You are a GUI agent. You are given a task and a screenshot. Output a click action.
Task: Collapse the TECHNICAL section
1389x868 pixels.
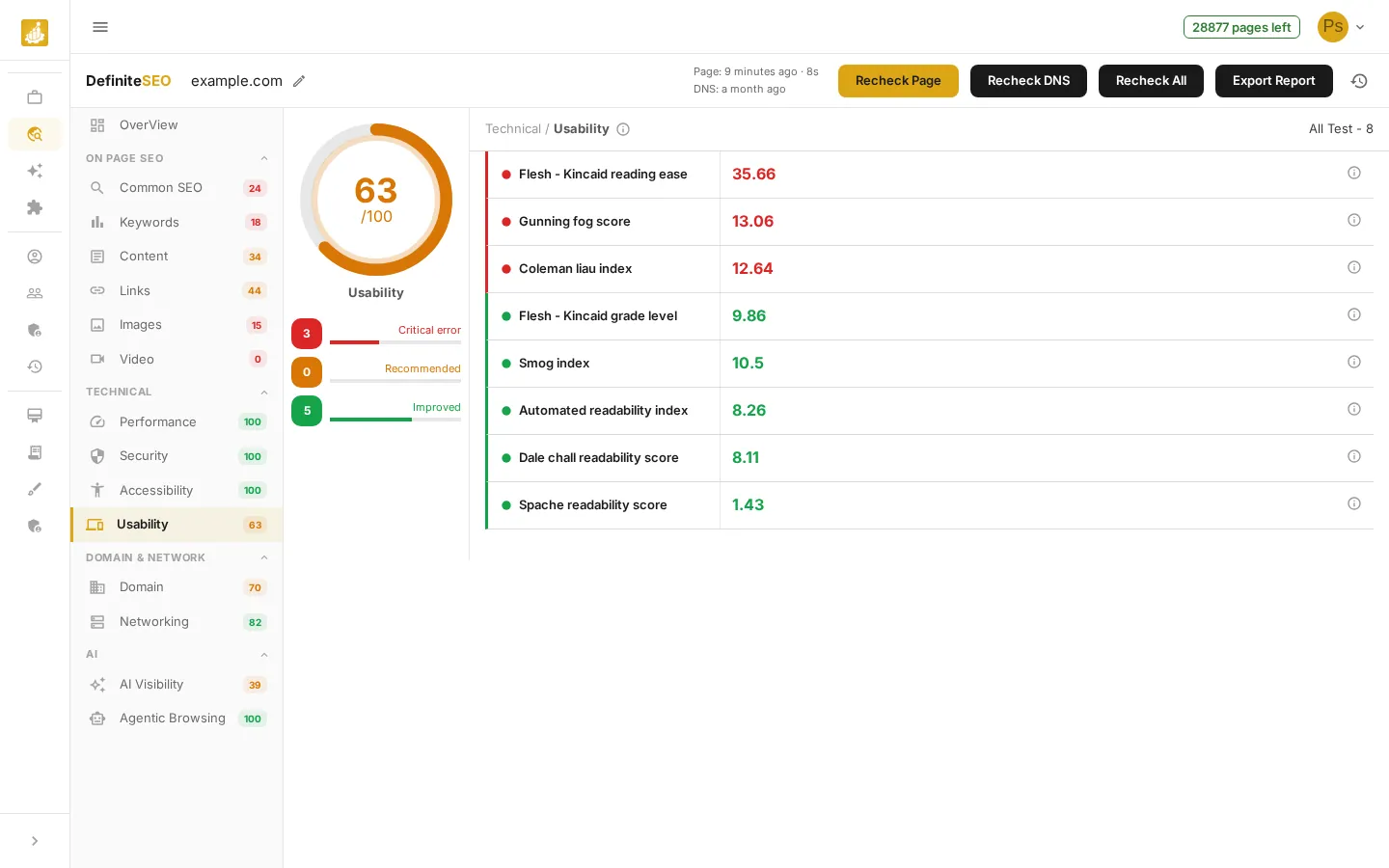pyautogui.click(x=264, y=392)
